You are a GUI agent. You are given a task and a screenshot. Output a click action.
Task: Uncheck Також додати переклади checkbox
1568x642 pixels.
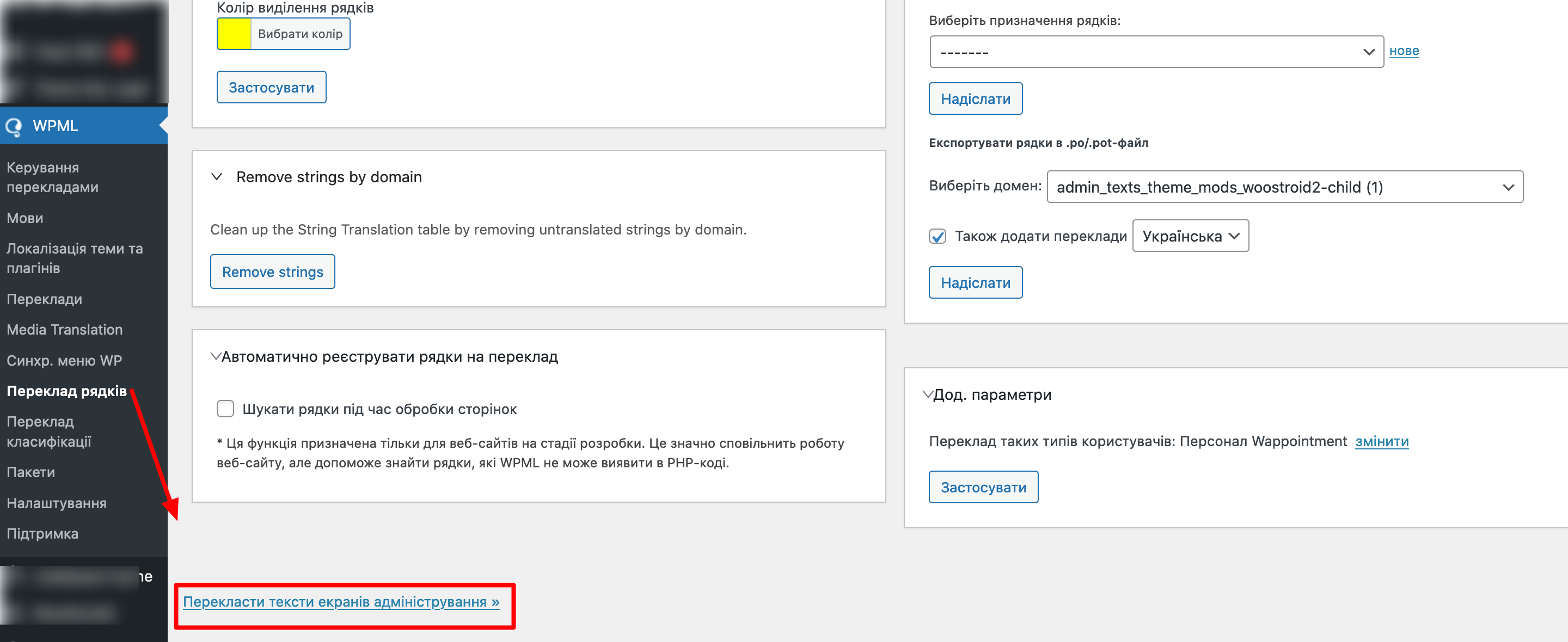tap(938, 236)
